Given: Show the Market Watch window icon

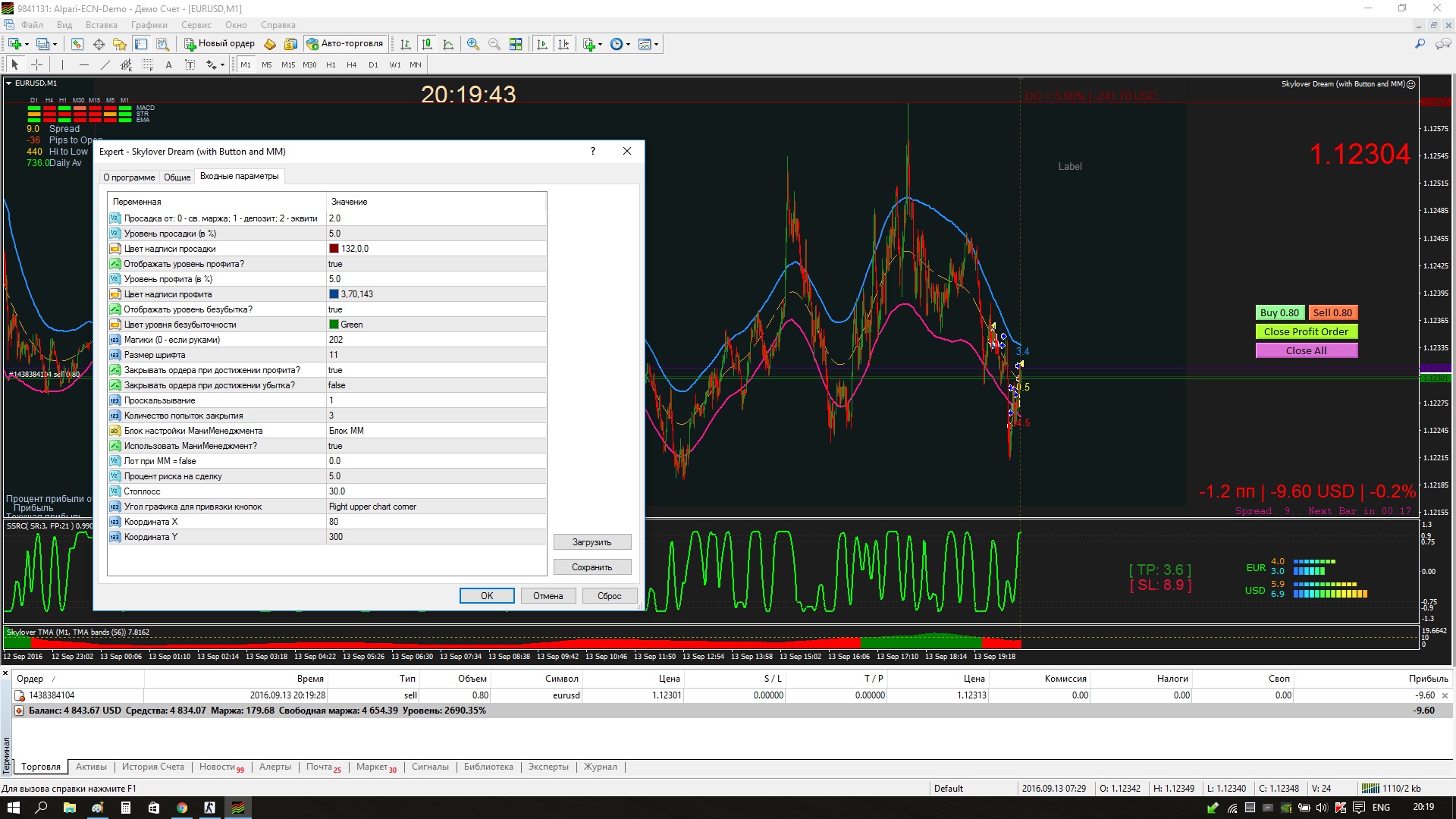Looking at the screenshot, I should tap(77, 44).
